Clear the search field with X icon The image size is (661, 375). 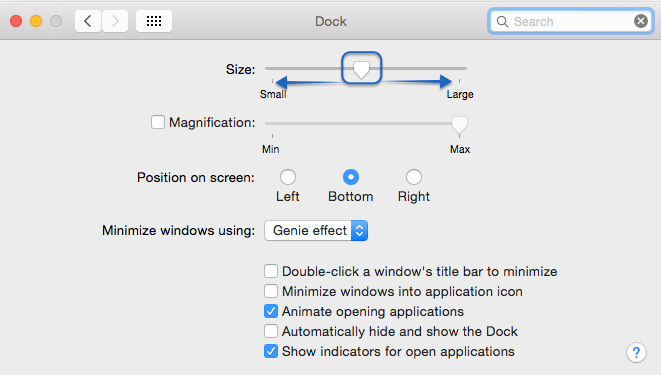point(641,21)
